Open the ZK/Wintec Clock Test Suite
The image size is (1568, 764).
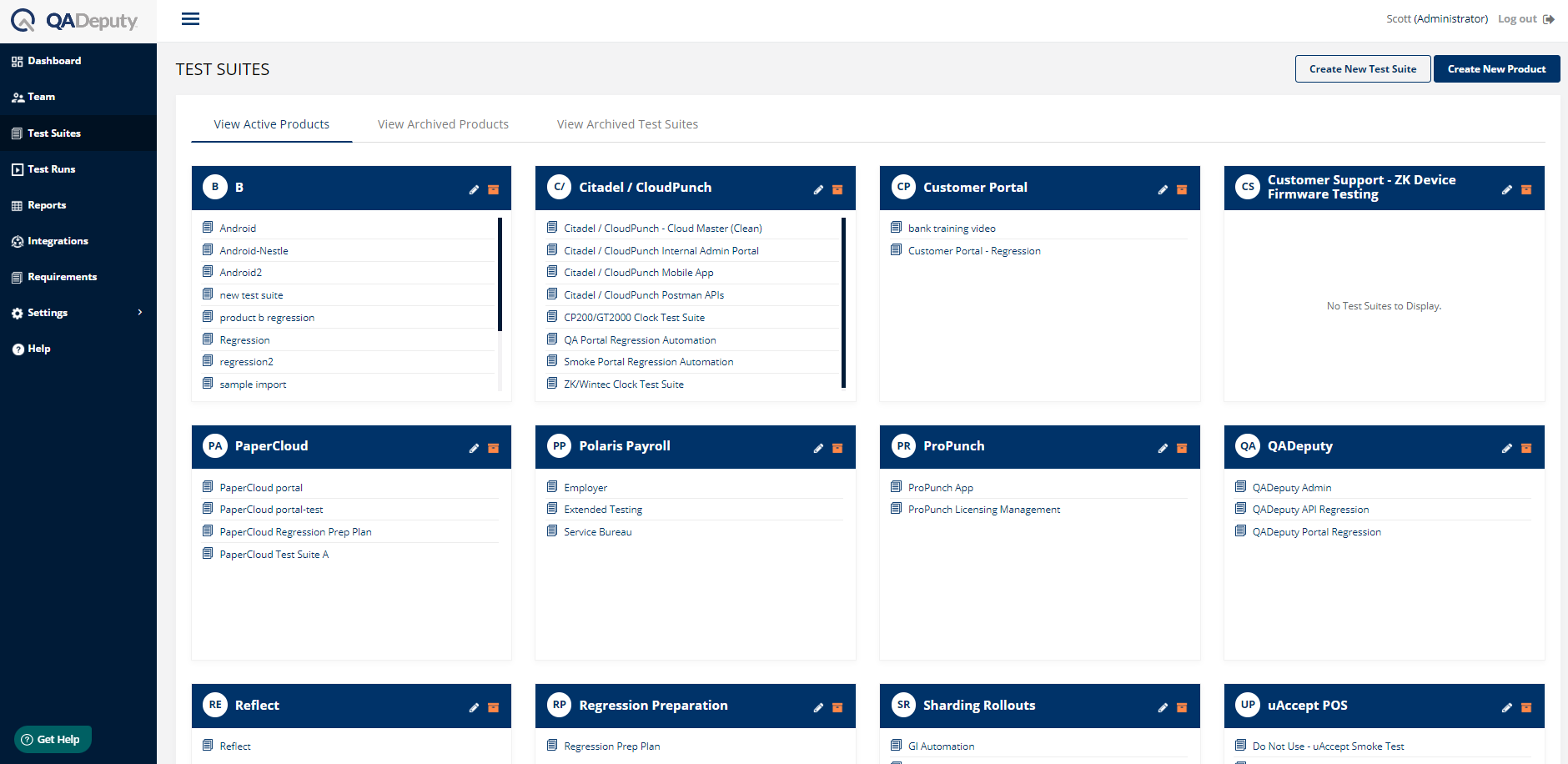tap(624, 385)
